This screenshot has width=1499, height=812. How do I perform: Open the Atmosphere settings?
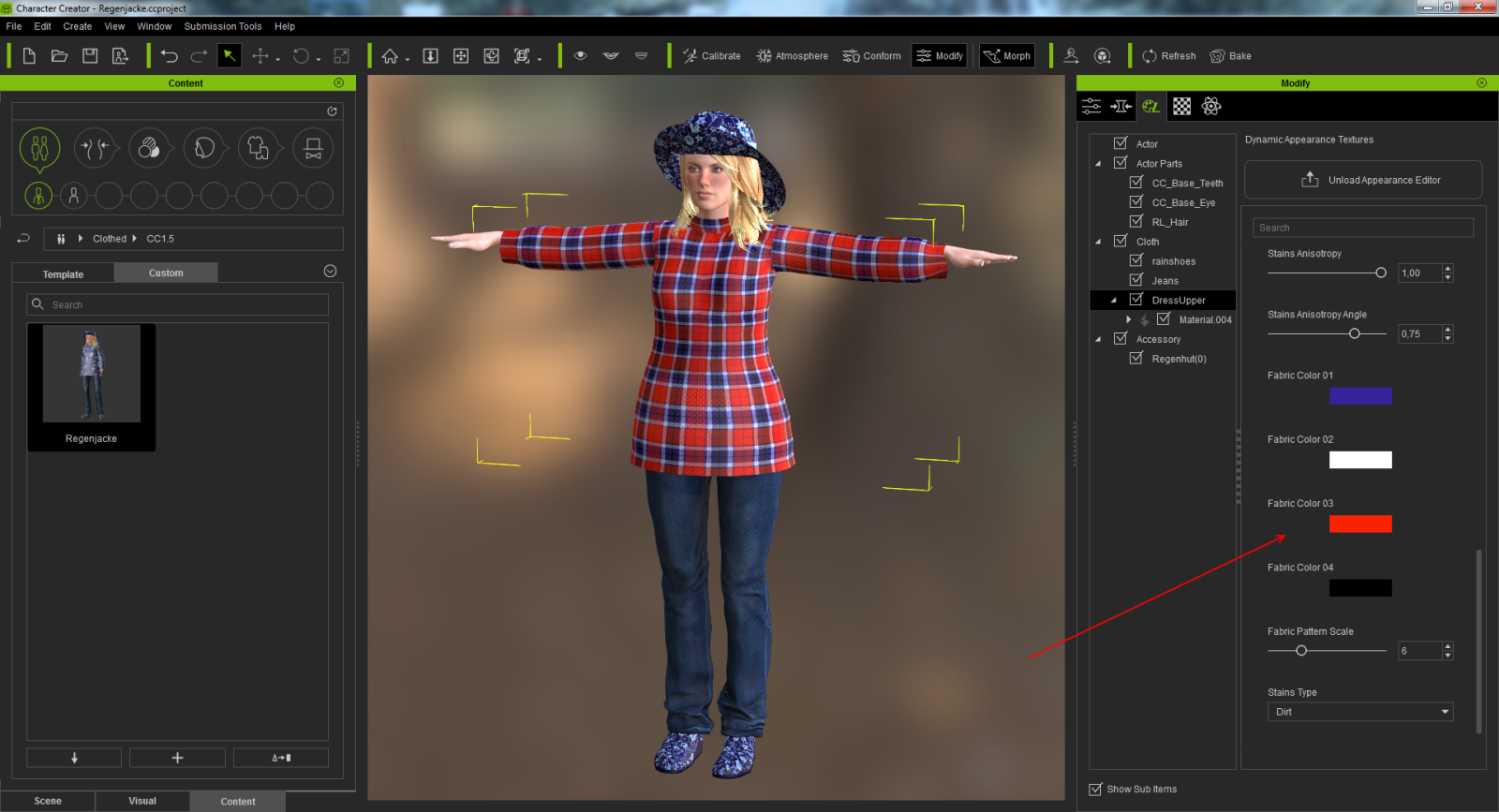(793, 56)
